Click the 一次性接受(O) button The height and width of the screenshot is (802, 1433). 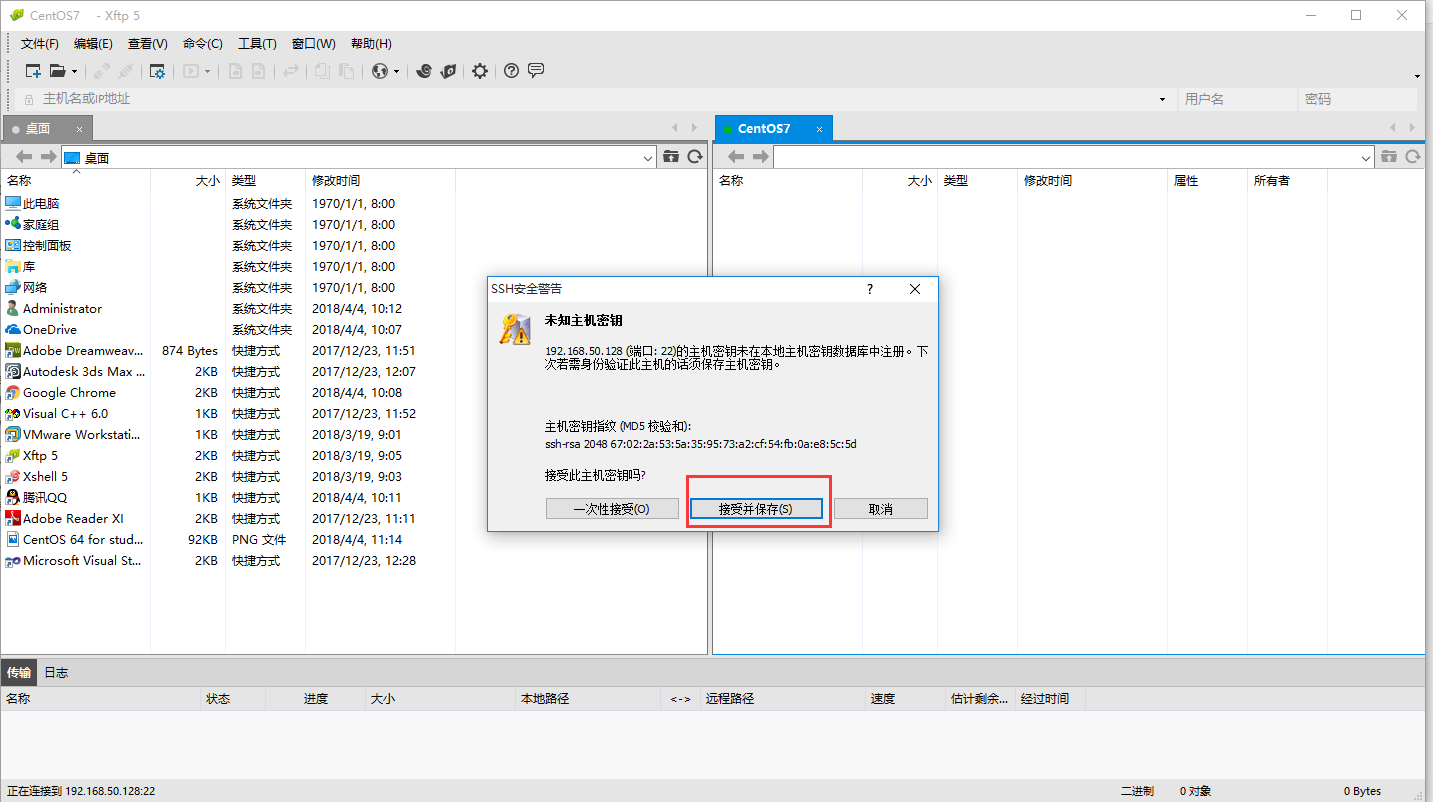point(612,509)
